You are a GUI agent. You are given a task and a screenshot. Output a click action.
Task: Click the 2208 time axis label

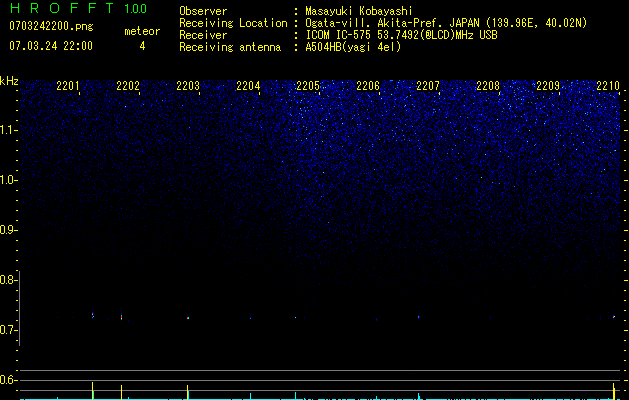[x=488, y=85]
